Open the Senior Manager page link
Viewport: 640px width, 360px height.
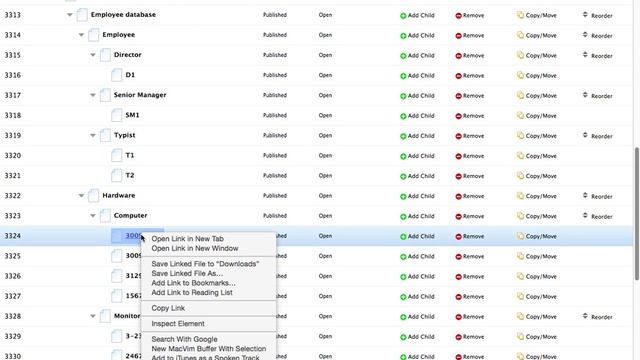140,95
